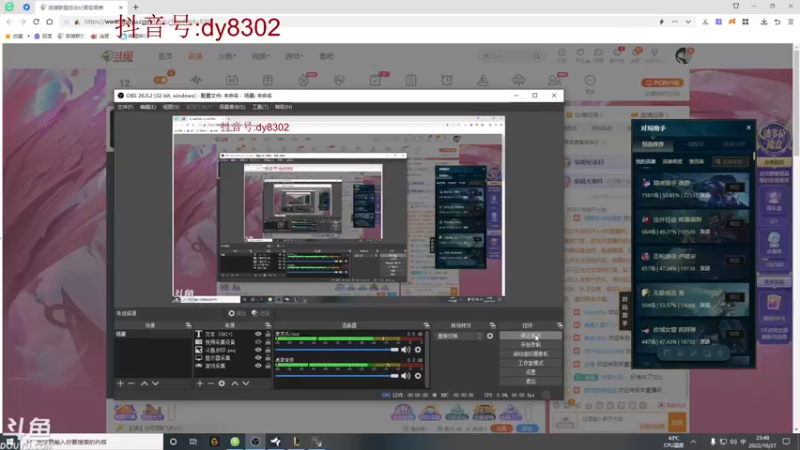
Task: Open the Douyu search magnifier icon
Action: (536, 56)
